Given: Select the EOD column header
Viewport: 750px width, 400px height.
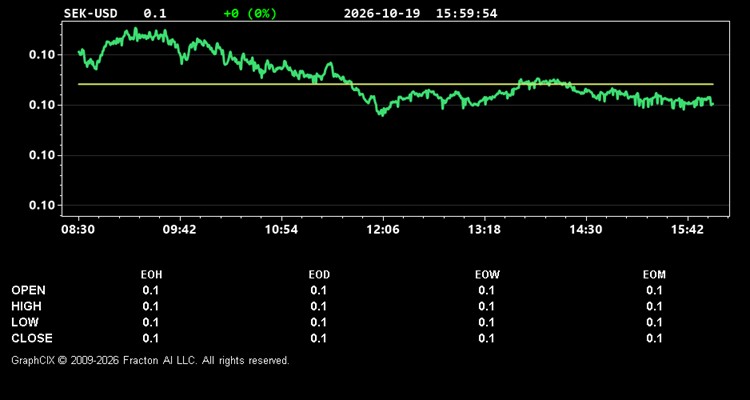Looking at the screenshot, I should tap(319, 275).
